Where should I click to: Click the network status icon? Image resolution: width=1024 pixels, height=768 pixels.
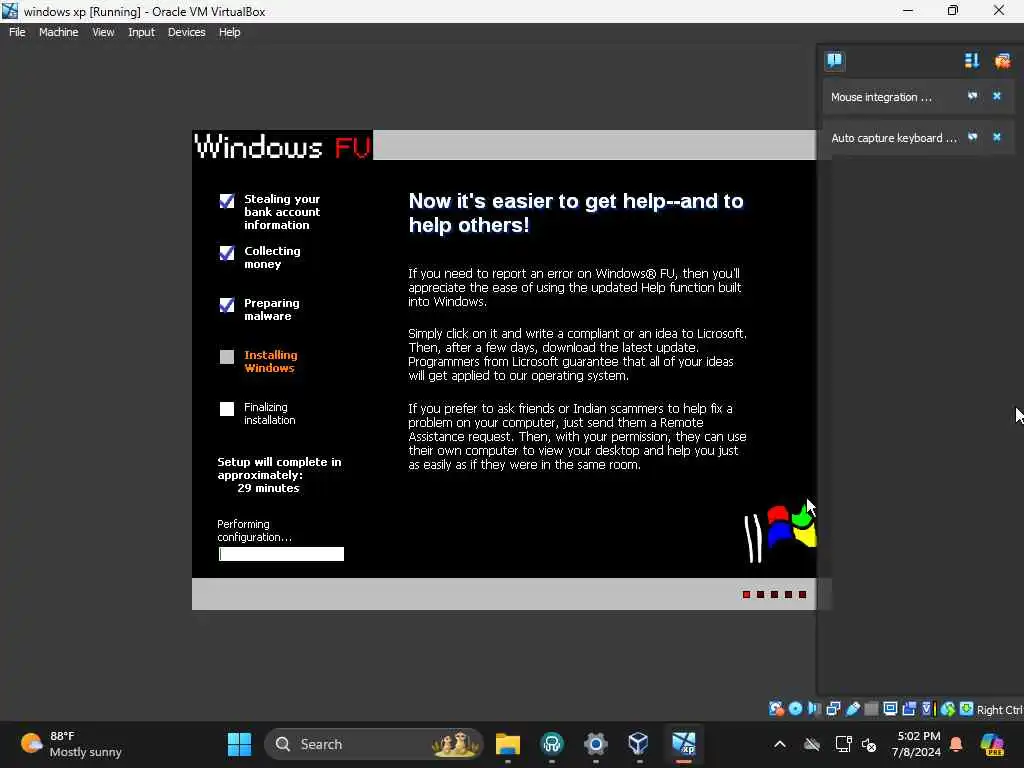point(833,709)
